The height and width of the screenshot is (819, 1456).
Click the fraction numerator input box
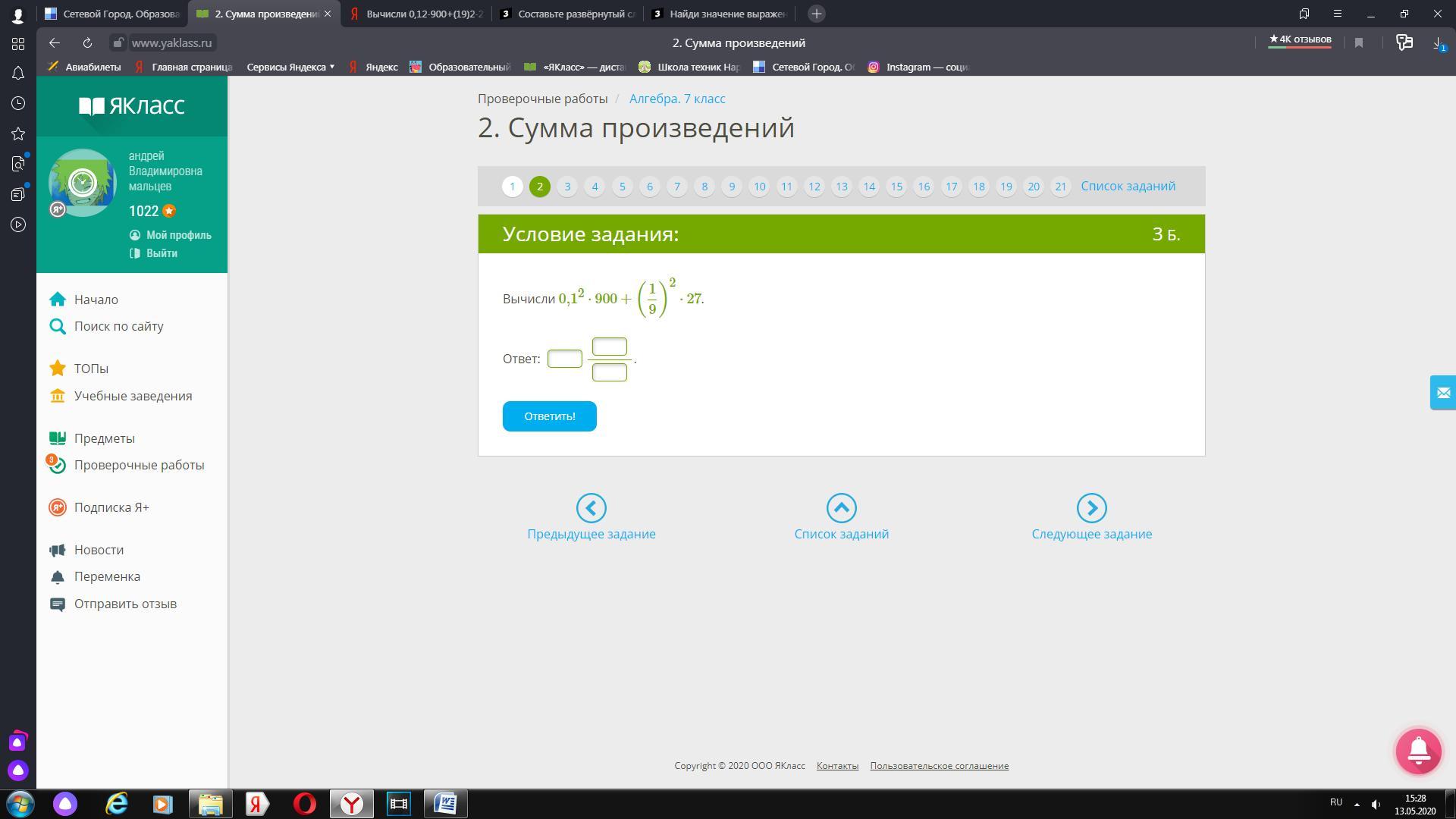click(609, 347)
